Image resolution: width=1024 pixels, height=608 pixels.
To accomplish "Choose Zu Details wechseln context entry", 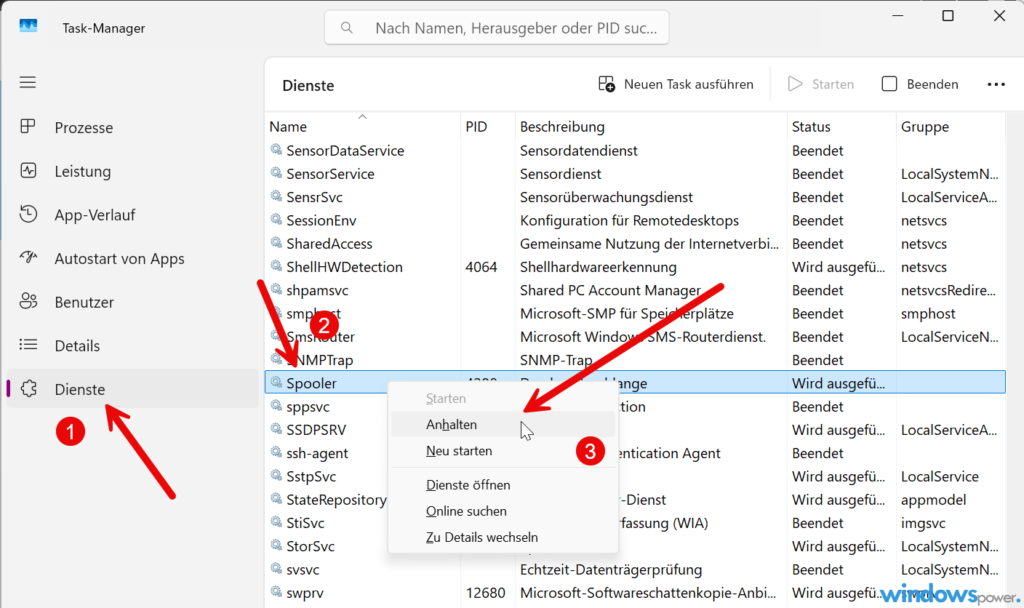I will 503,537.
